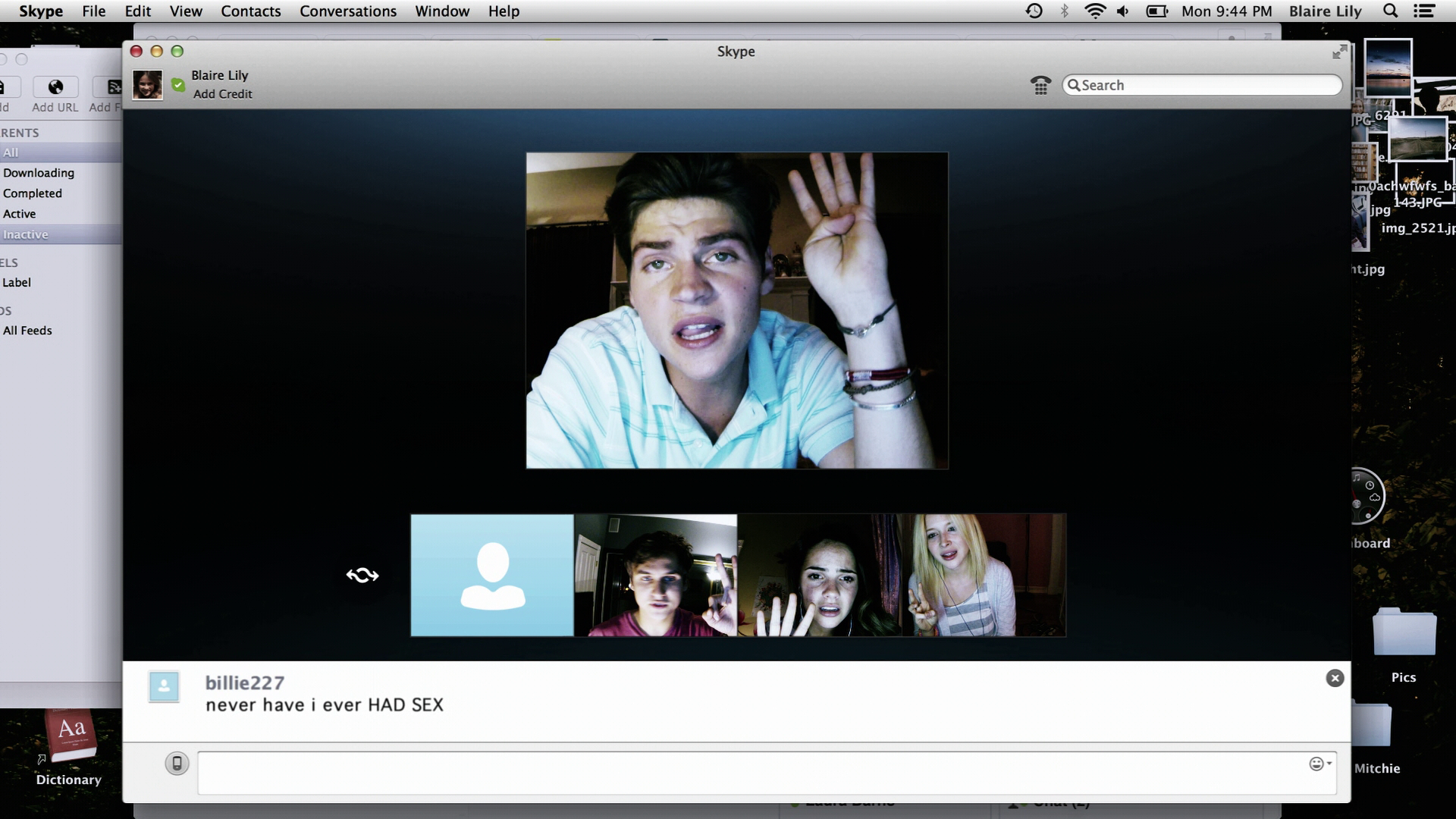Click the Add Credit link
This screenshot has width=1456, height=819.
[222, 94]
